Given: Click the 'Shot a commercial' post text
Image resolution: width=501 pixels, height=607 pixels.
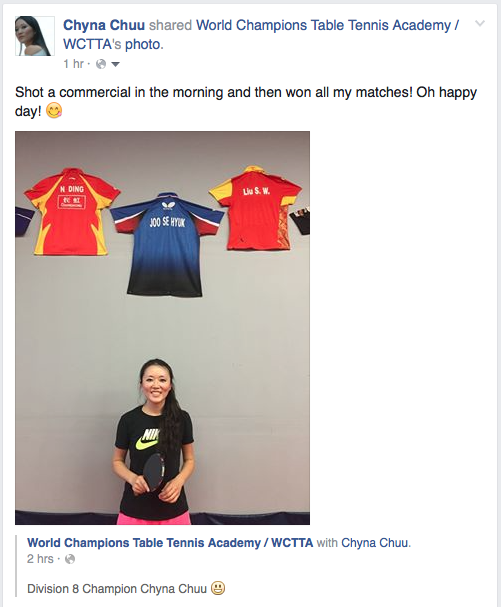Looking at the screenshot, I should (246, 102).
